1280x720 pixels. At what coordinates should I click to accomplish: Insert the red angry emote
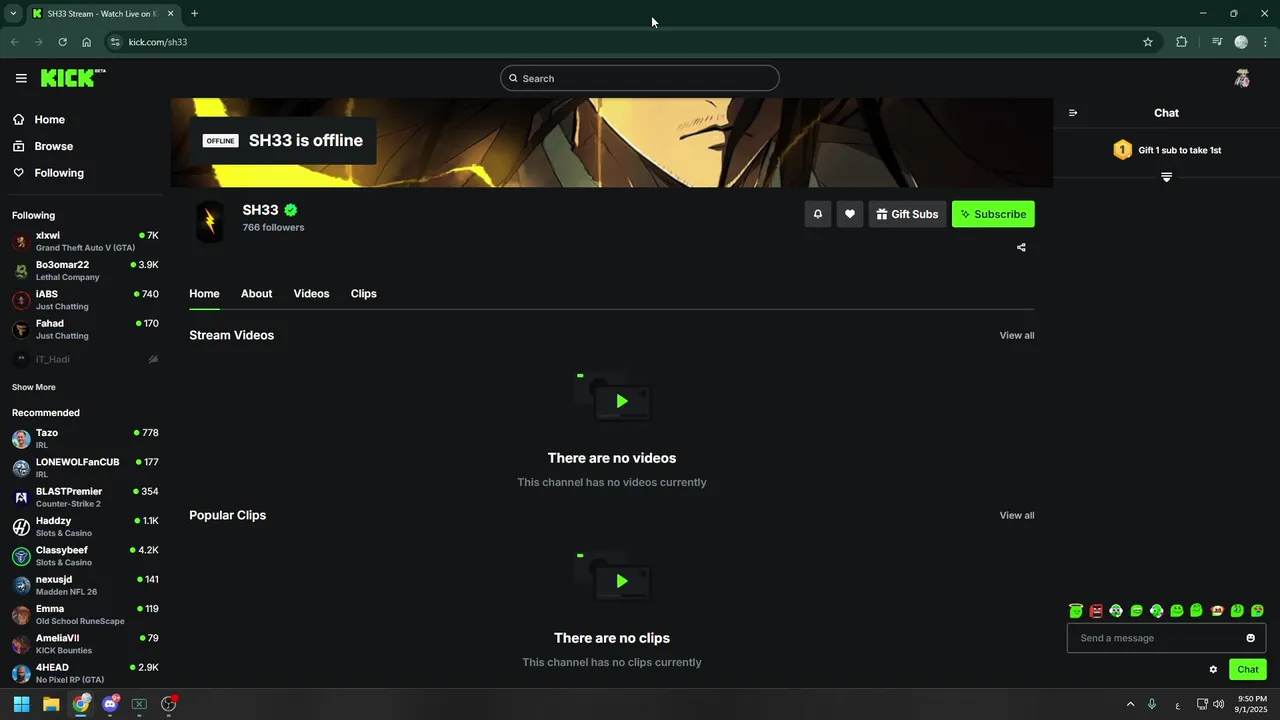click(1096, 610)
